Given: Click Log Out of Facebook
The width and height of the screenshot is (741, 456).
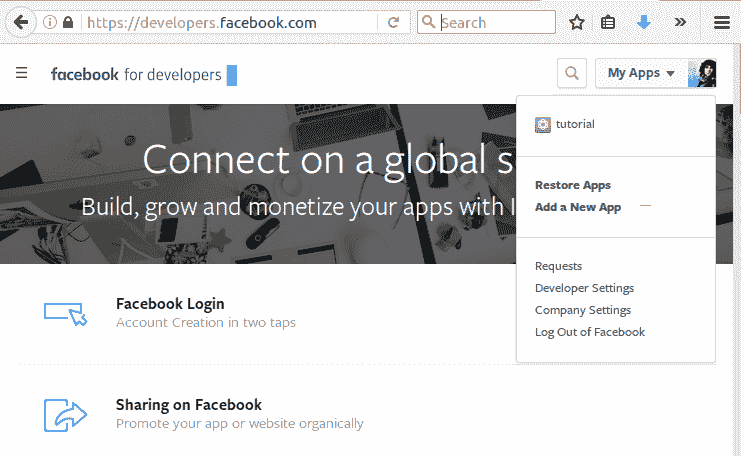Looking at the screenshot, I should (x=590, y=332).
